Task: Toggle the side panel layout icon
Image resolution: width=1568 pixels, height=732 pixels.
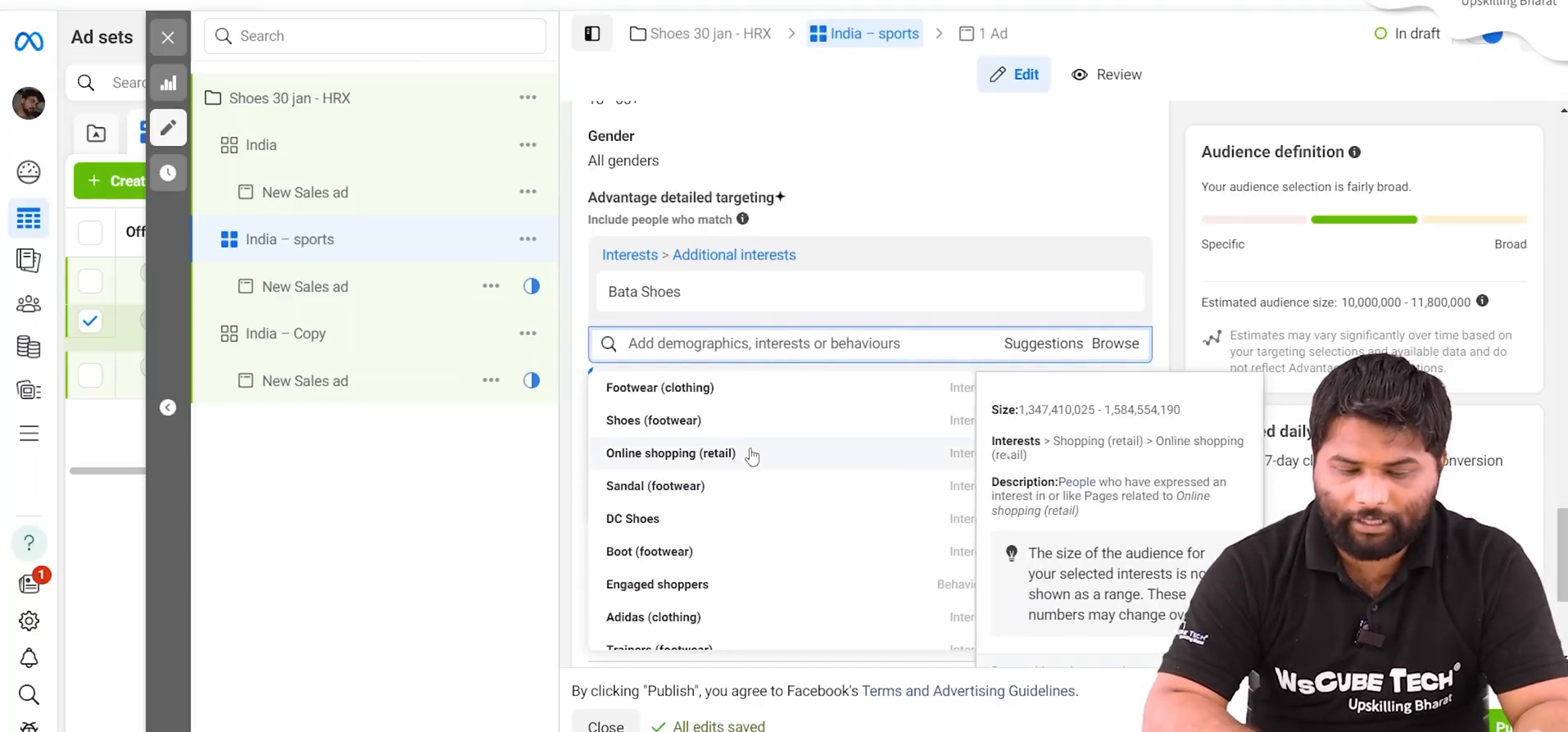Action: point(592,34)
